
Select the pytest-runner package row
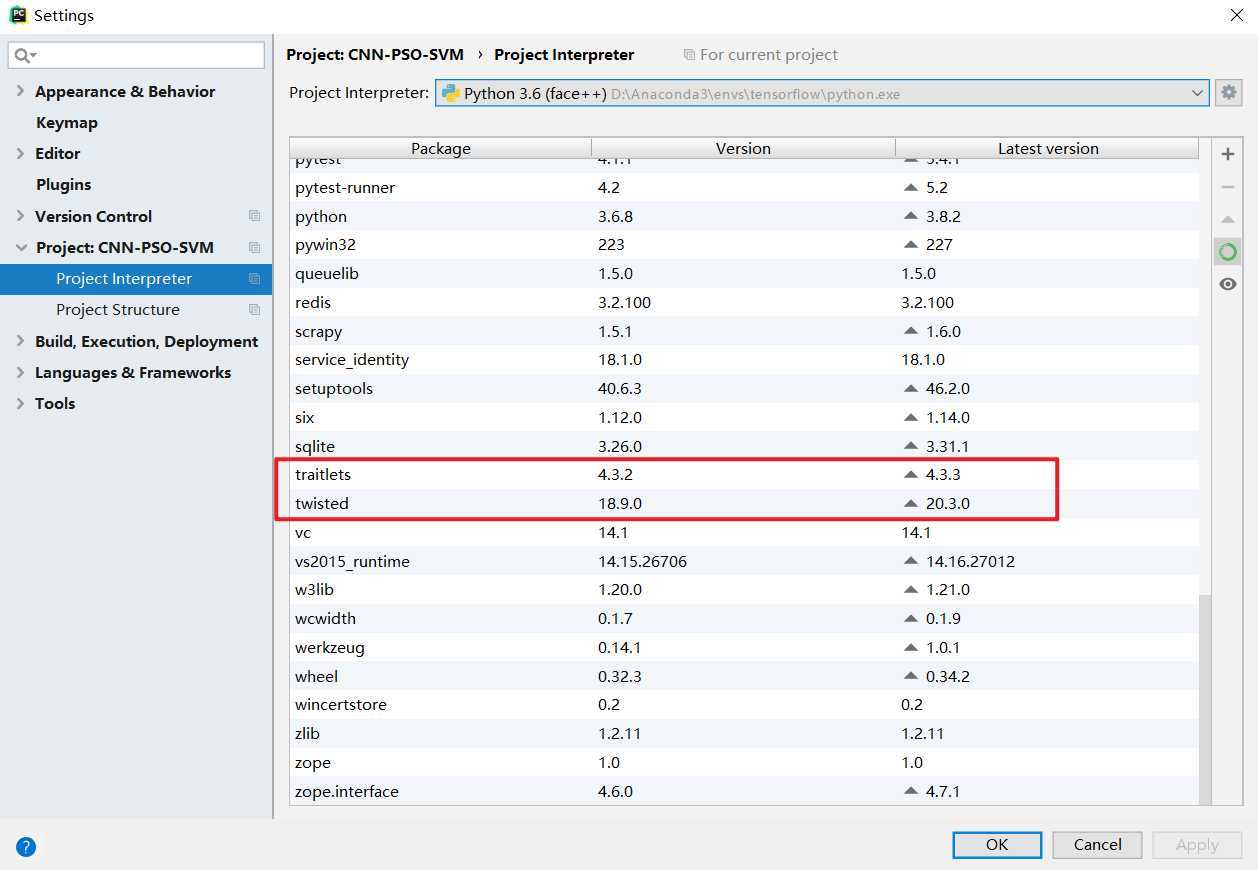pos(745,188)
